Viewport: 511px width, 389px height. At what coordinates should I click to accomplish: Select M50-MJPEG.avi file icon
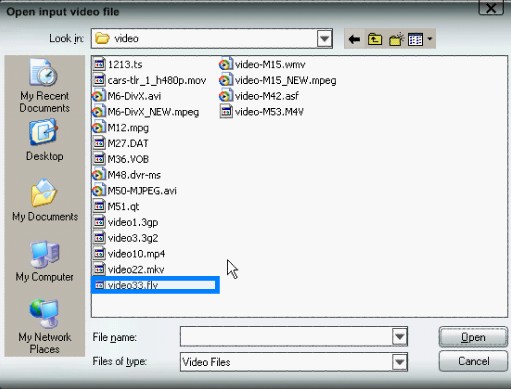(x=98, y=190)
